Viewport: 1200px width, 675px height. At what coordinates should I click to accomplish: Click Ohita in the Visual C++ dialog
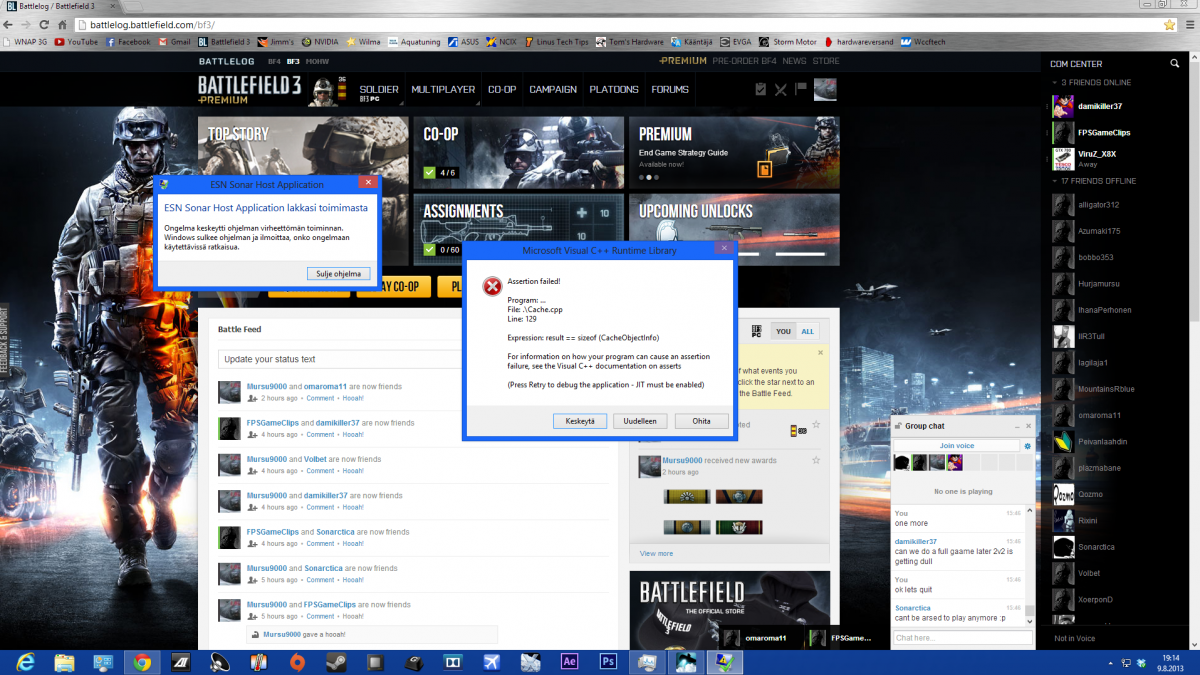click(x=701, y=421)
